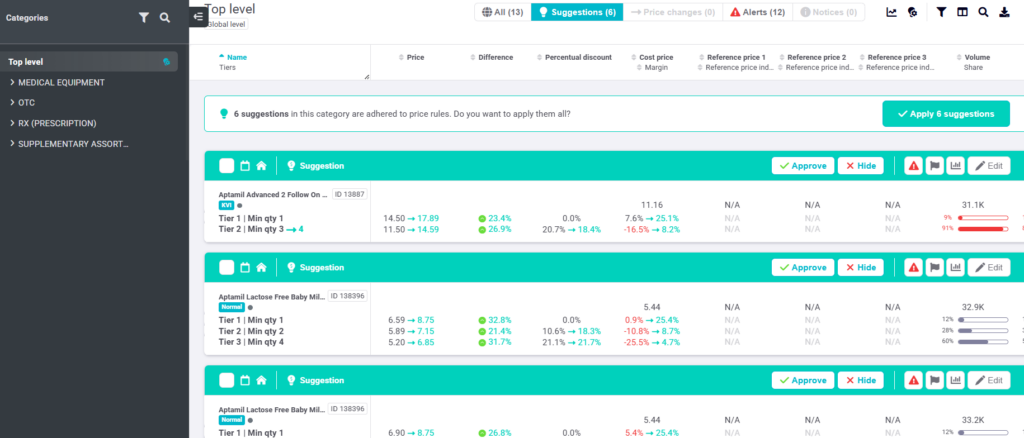This screenshot has width=1024, height=438.
Task: Expand the MEDICAL EQUIPMENT category
Action: pyautogui.click(x=12, y=82)
